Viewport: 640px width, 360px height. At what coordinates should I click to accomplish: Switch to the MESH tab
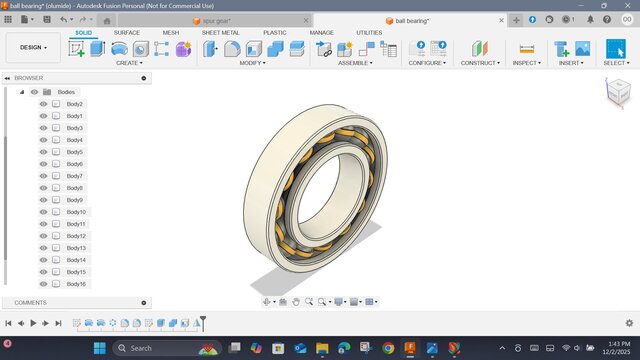171,33
